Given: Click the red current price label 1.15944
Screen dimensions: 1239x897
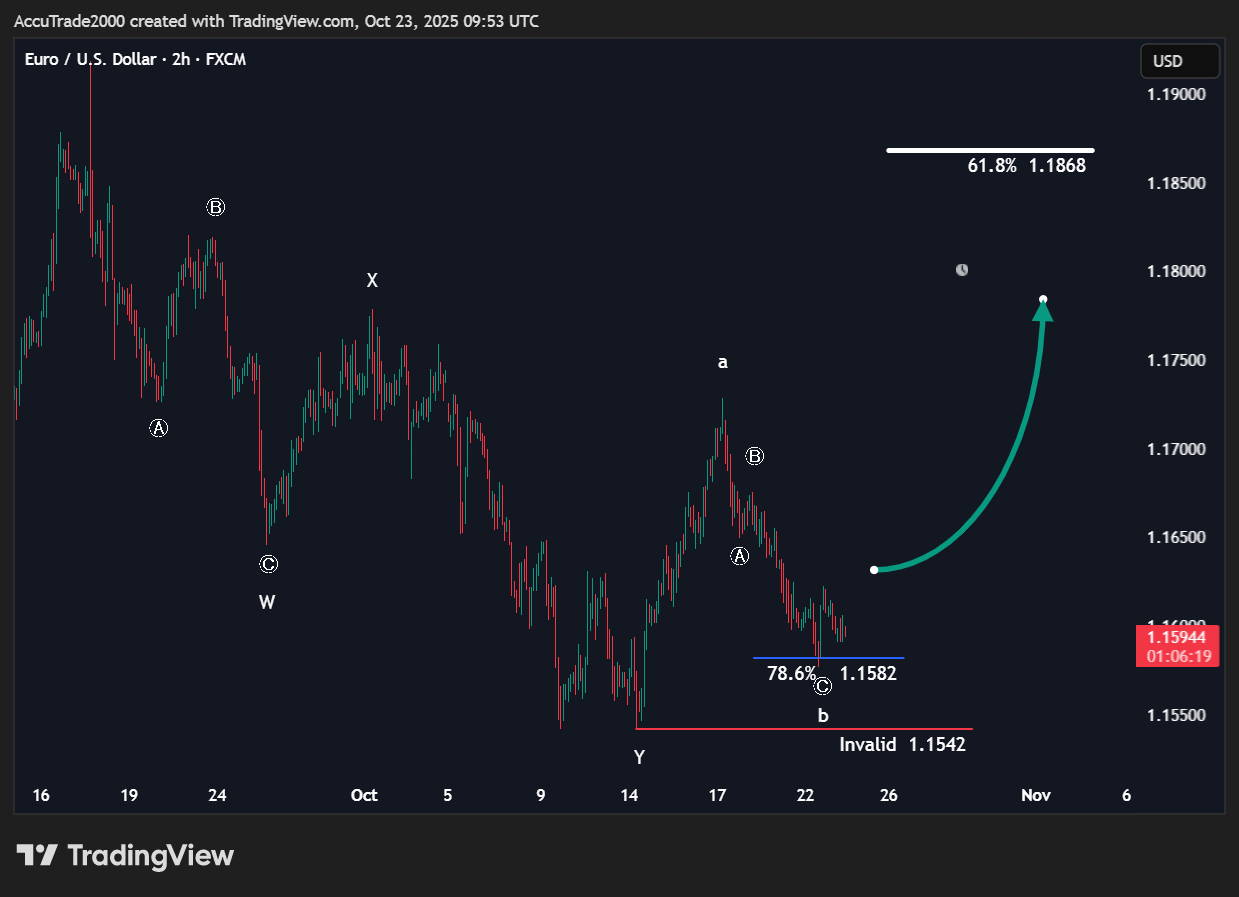Looking at the screenshot, I should [x=1177, y=646].
